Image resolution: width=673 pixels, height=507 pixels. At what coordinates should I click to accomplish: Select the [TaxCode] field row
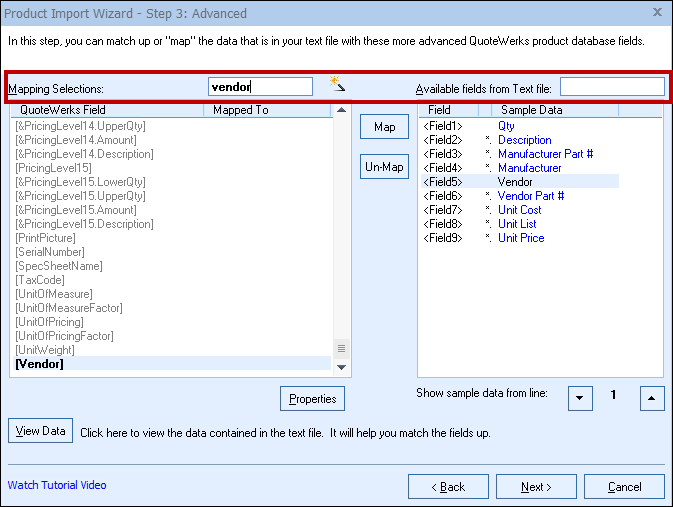click(40, 280)
